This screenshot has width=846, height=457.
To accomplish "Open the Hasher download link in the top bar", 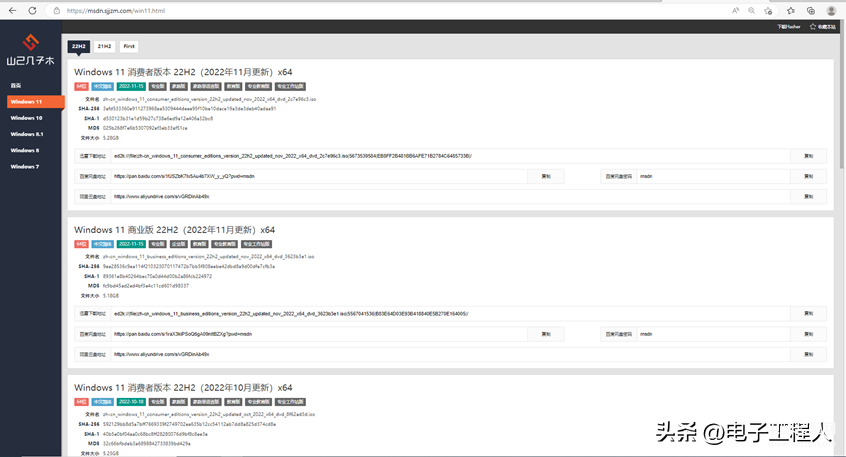I will [789, 26].
